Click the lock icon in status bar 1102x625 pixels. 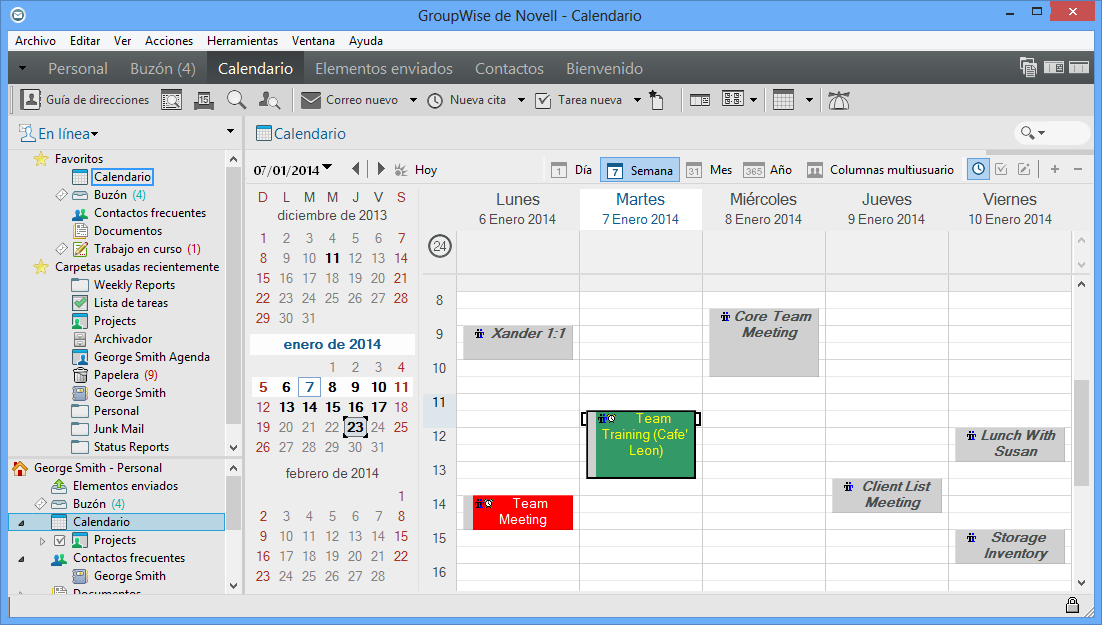coord(1072,605)
